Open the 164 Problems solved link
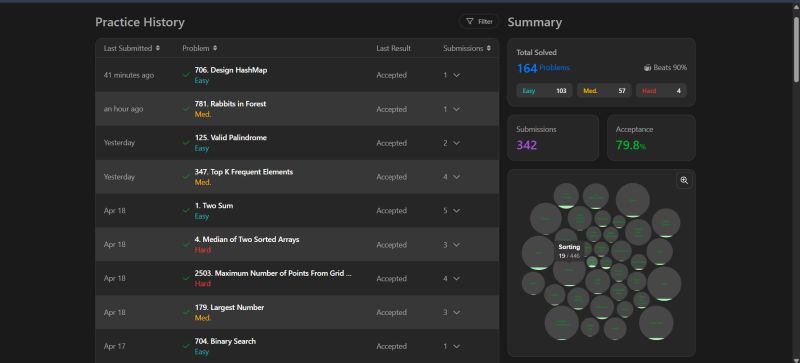This screenshot has width=800, height=363. coord(543,68)
